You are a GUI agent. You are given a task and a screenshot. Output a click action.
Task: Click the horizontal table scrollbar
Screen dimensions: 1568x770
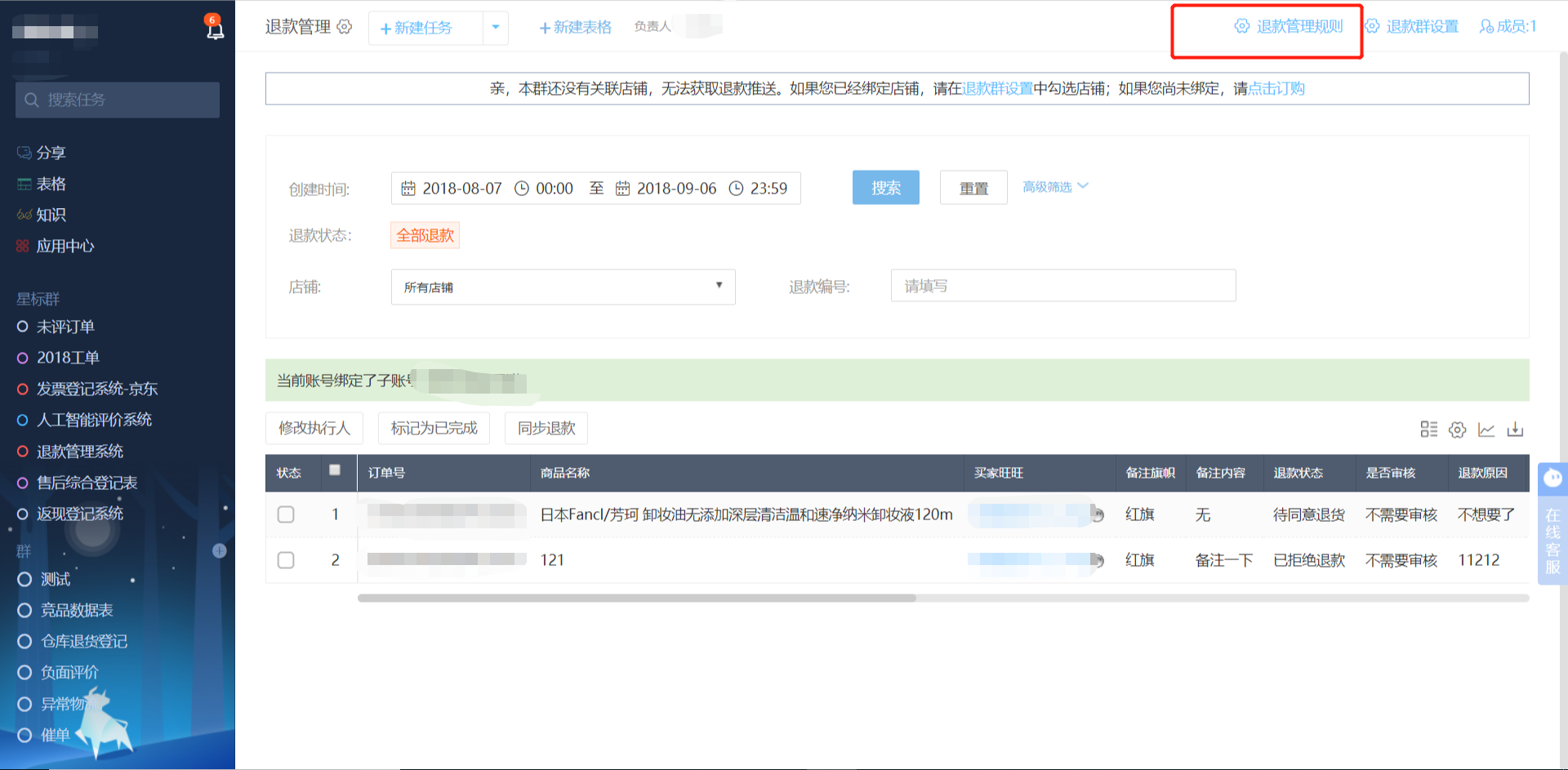click(x=637, y=598)
